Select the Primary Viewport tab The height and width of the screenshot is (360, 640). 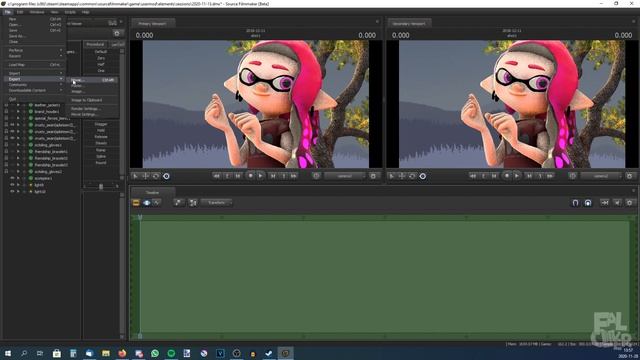click(x=152, y=24)
